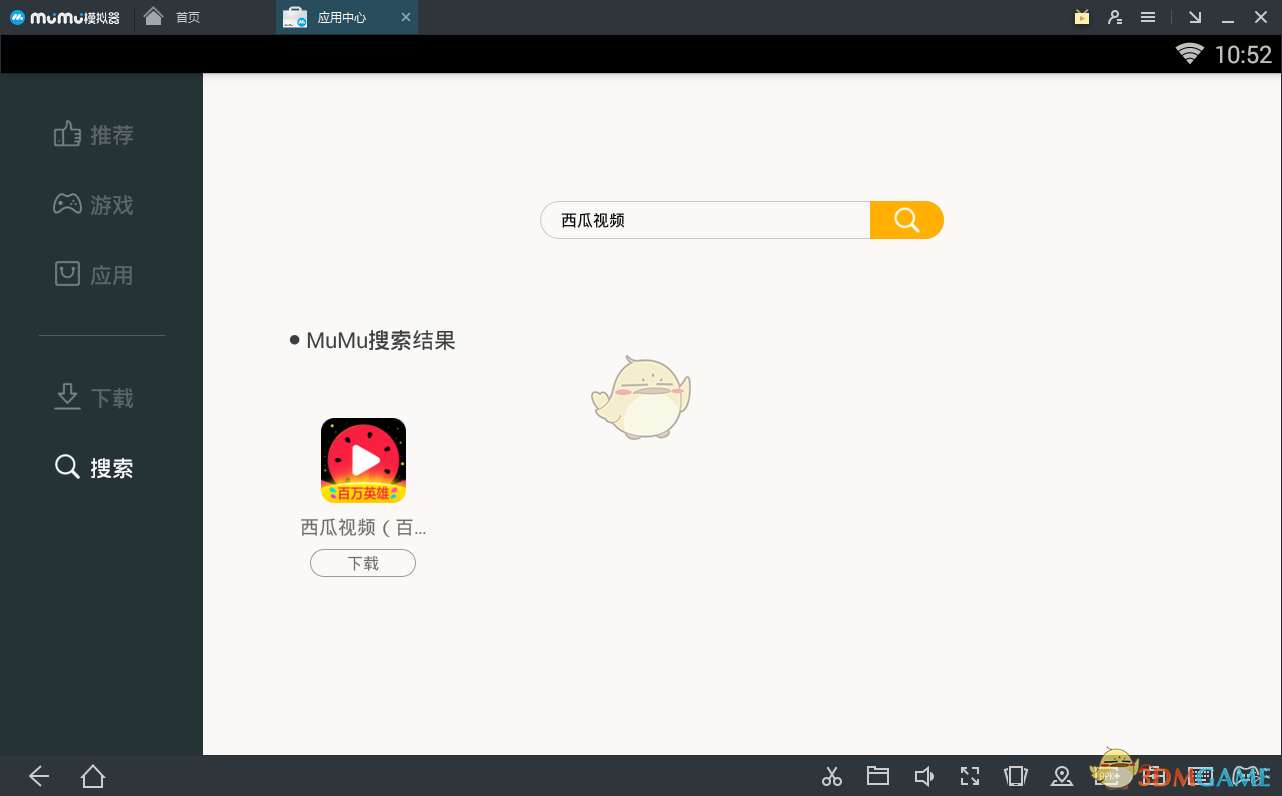The width and height of the screenshot is (1282, 796).
Task: Open the 应用 apps section in sidebar
Action: coord(93,275)
